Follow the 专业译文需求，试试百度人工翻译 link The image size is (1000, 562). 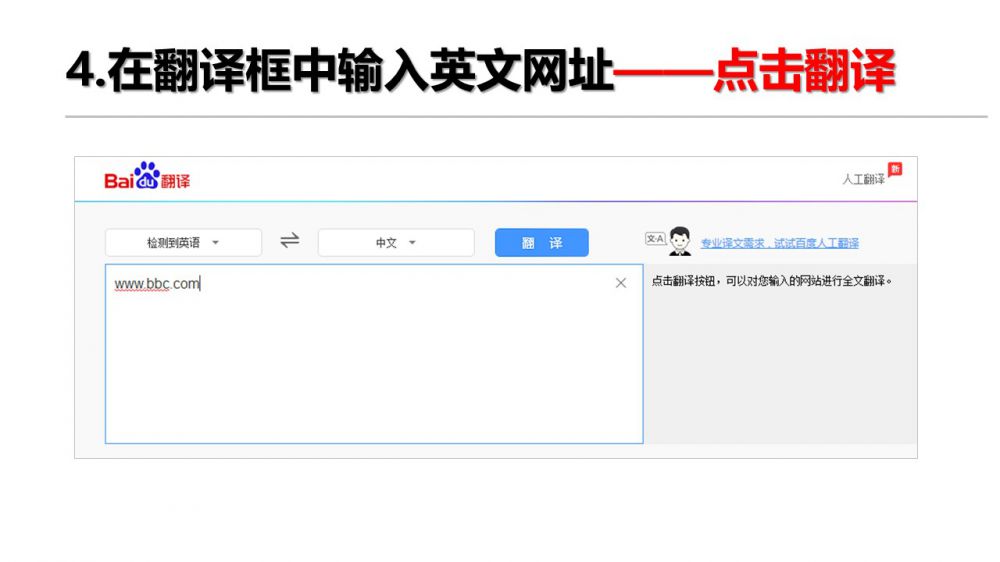tap(779, 243)
